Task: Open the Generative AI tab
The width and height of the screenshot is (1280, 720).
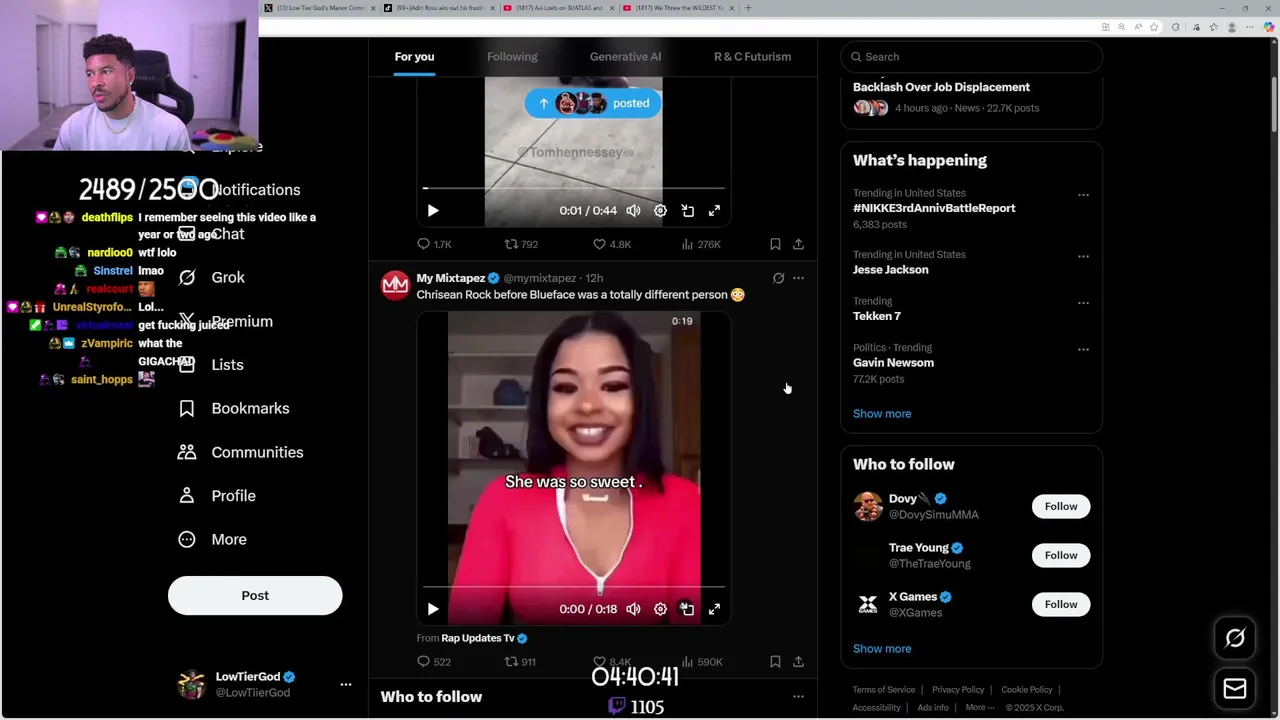Action: tap(625, 57)
